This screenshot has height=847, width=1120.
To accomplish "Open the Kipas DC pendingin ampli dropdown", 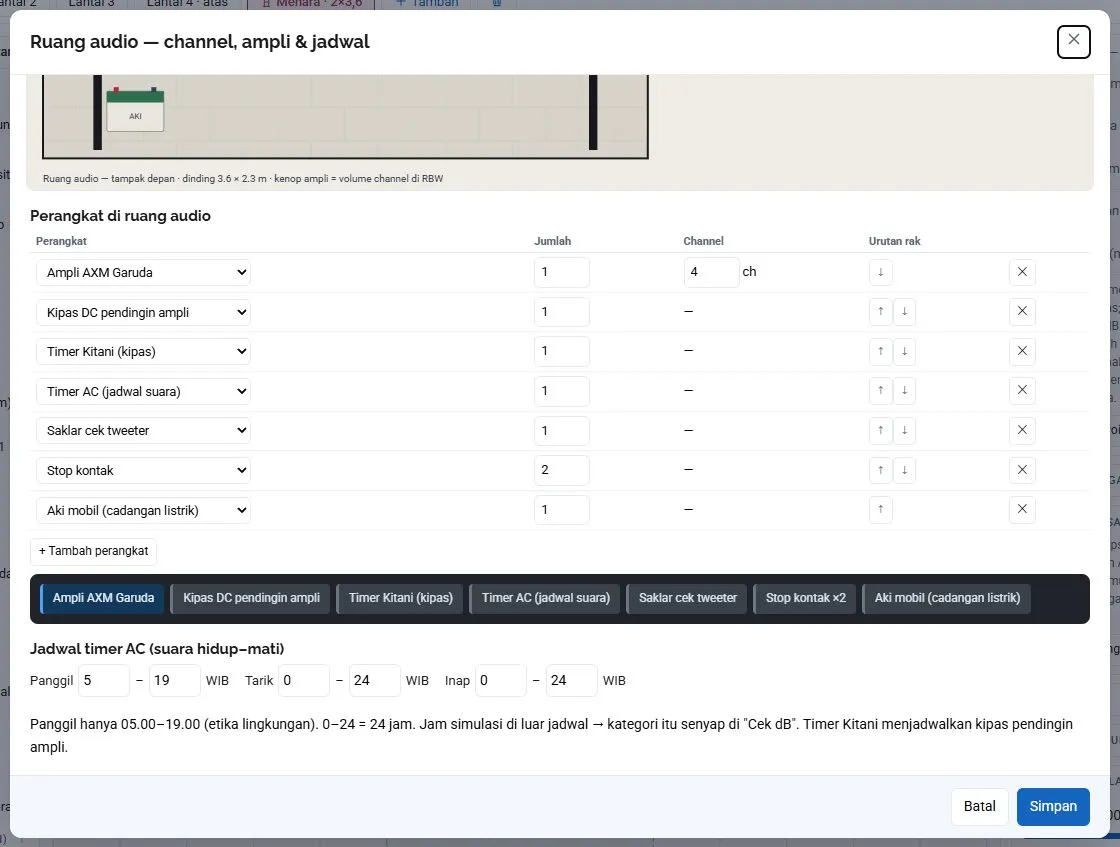I will point(144,312).
